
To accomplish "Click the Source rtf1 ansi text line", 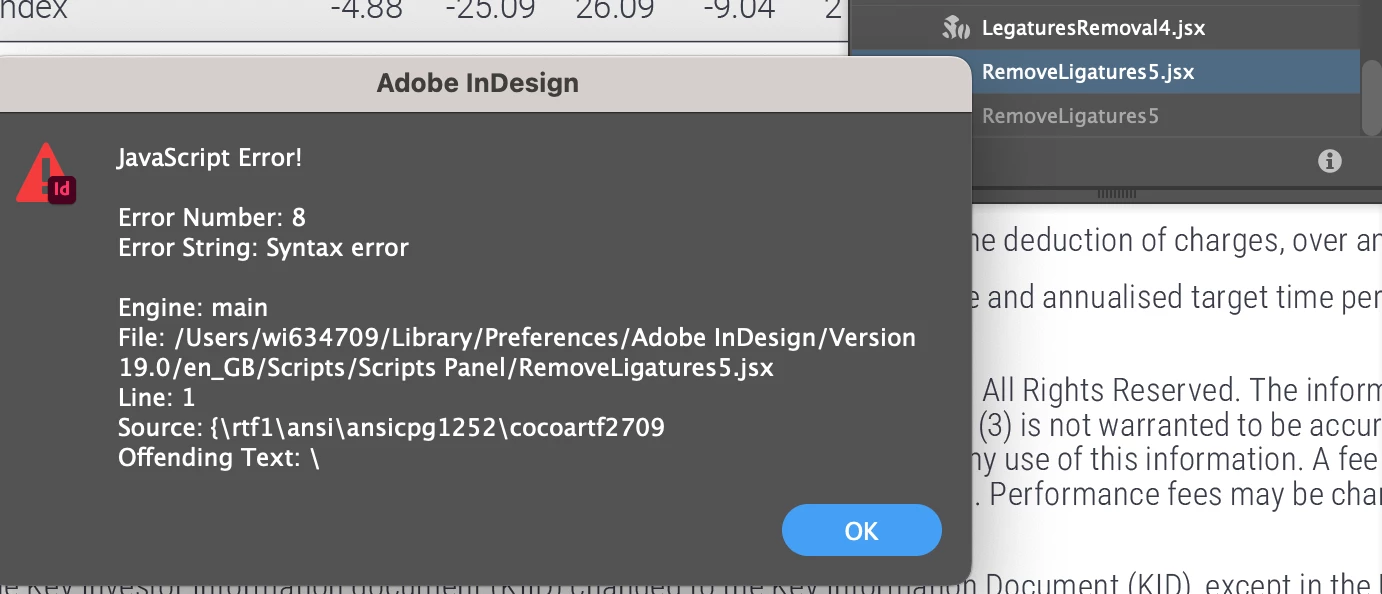I will [391, 427].
